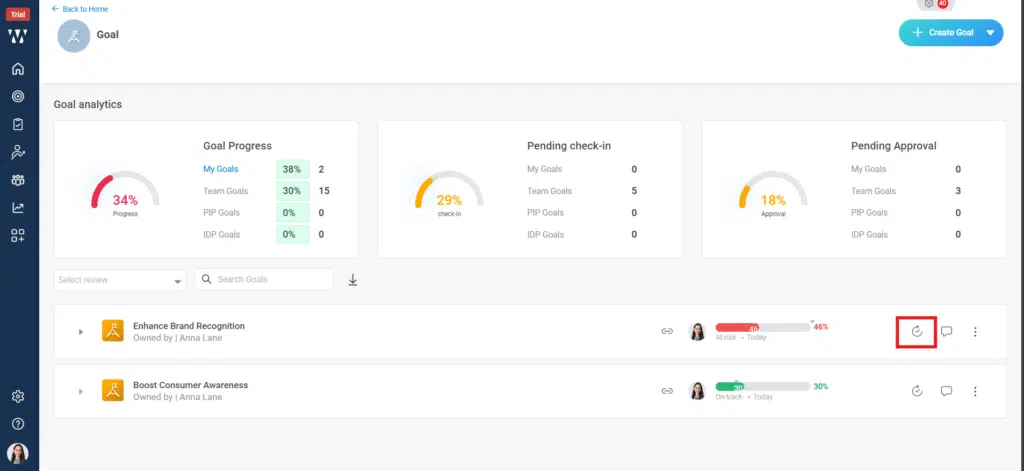
Task: Expand the Boost Consumer Awareness goal row
Action: click(x=81, y=391)
